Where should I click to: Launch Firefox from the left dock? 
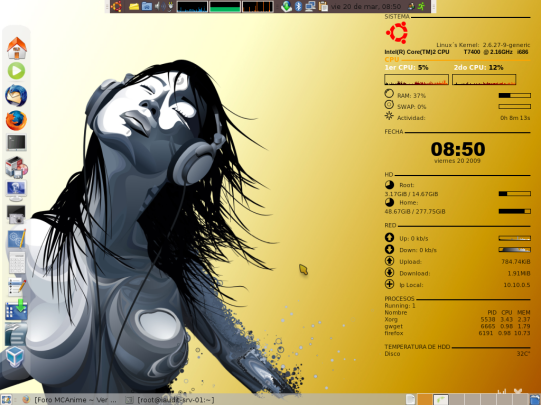pyautogui.click(x=16, y=120)
